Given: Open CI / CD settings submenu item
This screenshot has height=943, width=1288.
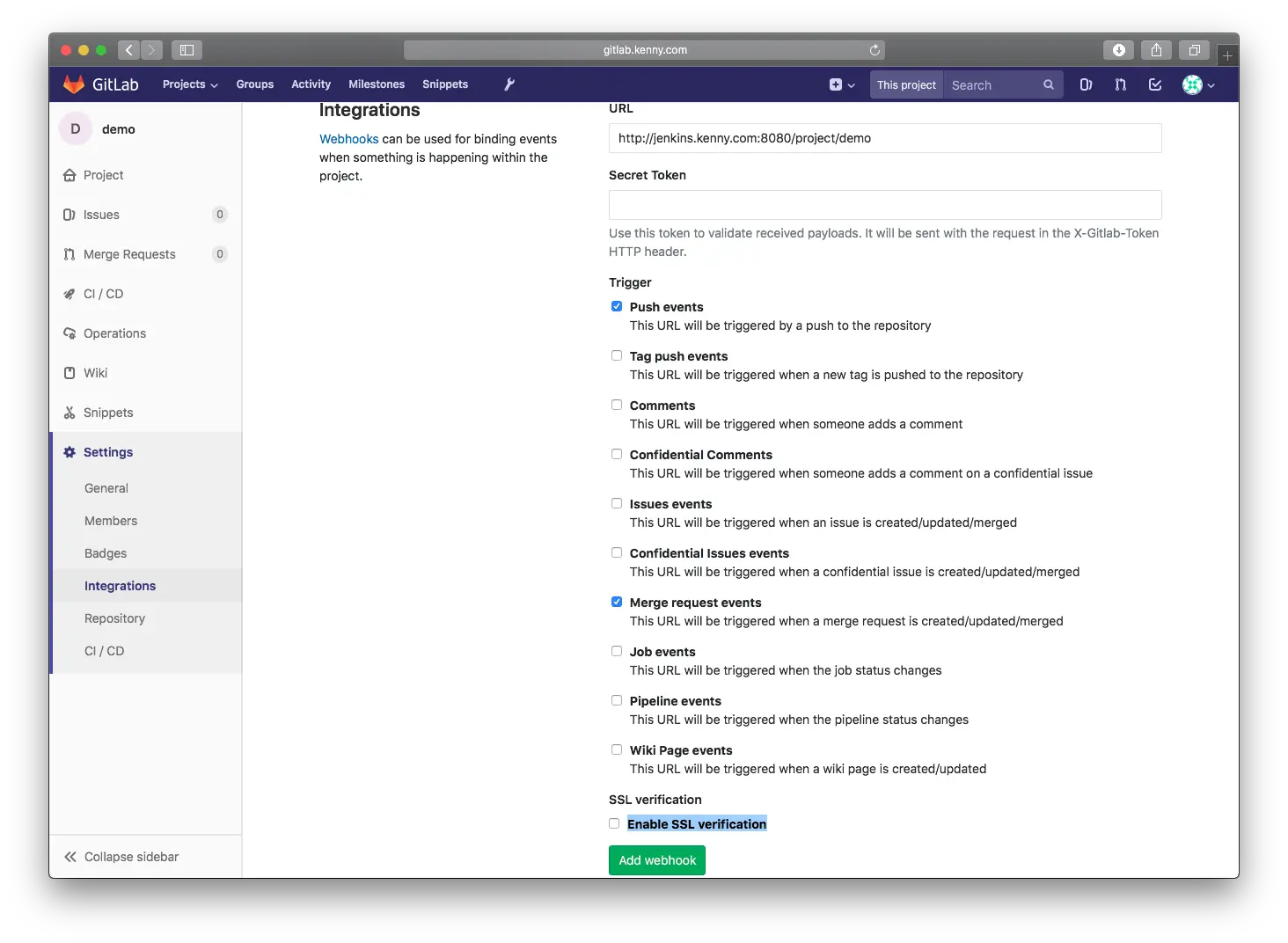Looking at the screenshot, I should 104,651.
